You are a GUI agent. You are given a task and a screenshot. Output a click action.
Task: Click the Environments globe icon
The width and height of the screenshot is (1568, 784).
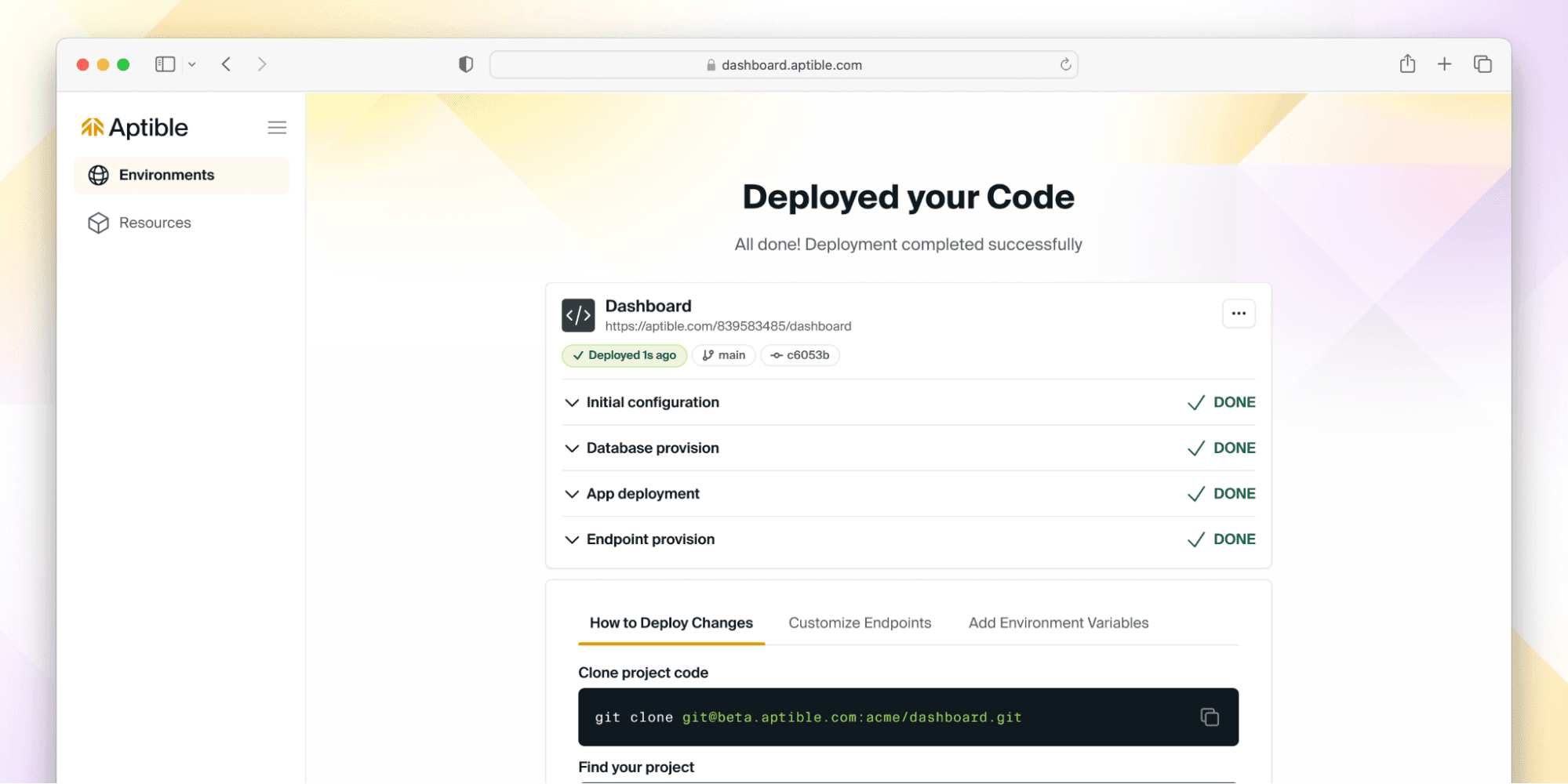pos(99,176)
